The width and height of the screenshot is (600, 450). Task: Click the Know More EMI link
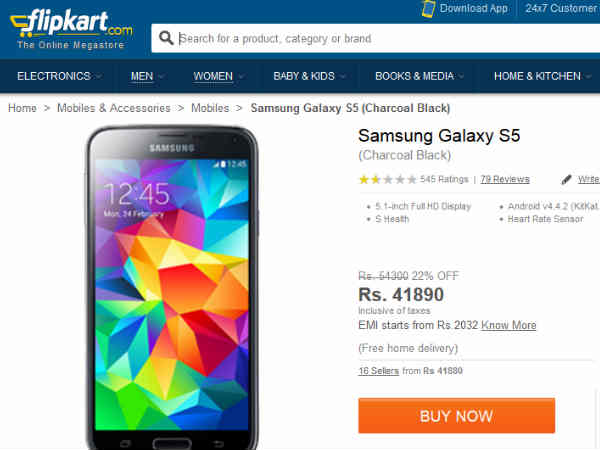pos(508,325)
